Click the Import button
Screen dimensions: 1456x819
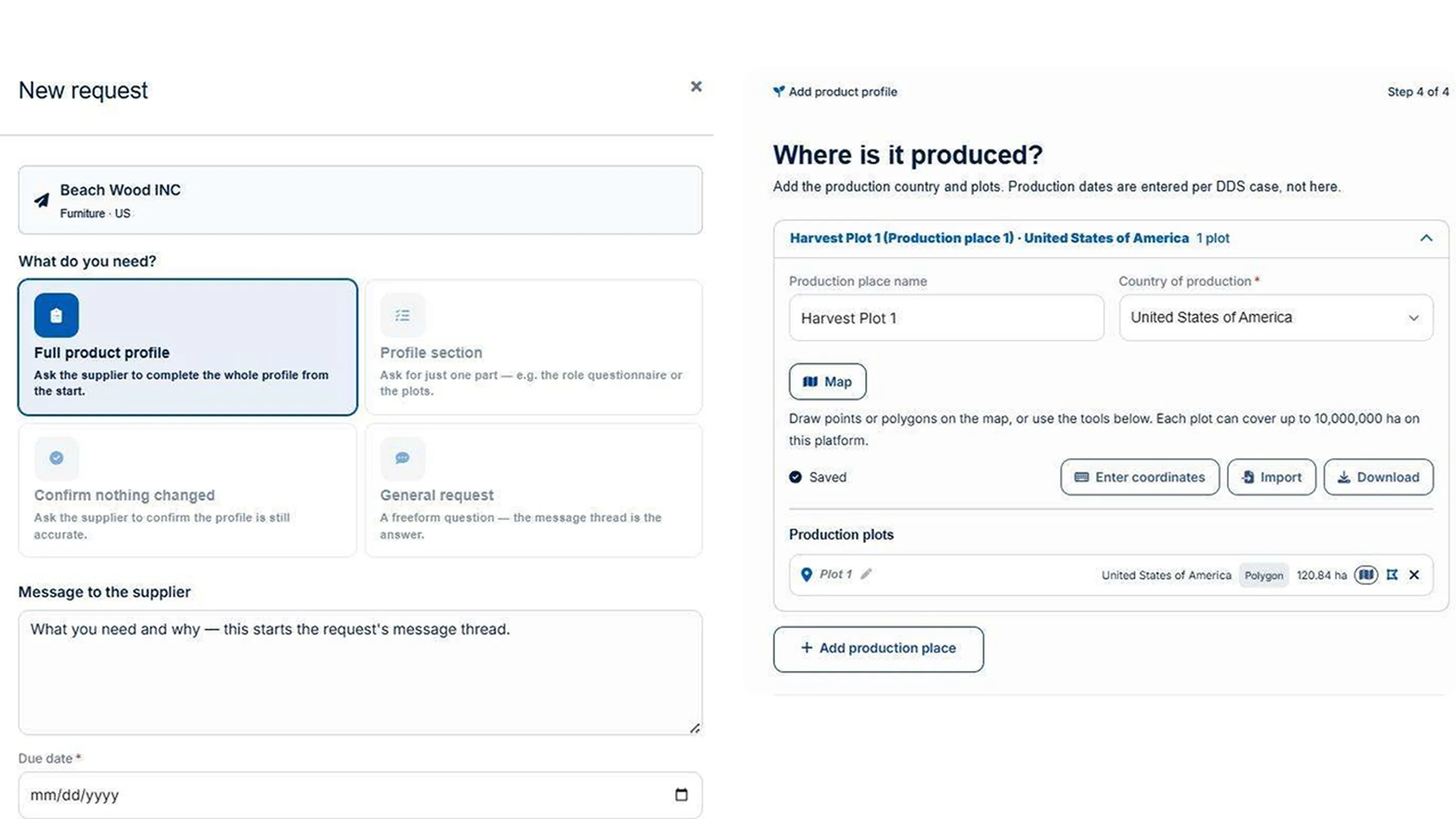coord(1271,477)
